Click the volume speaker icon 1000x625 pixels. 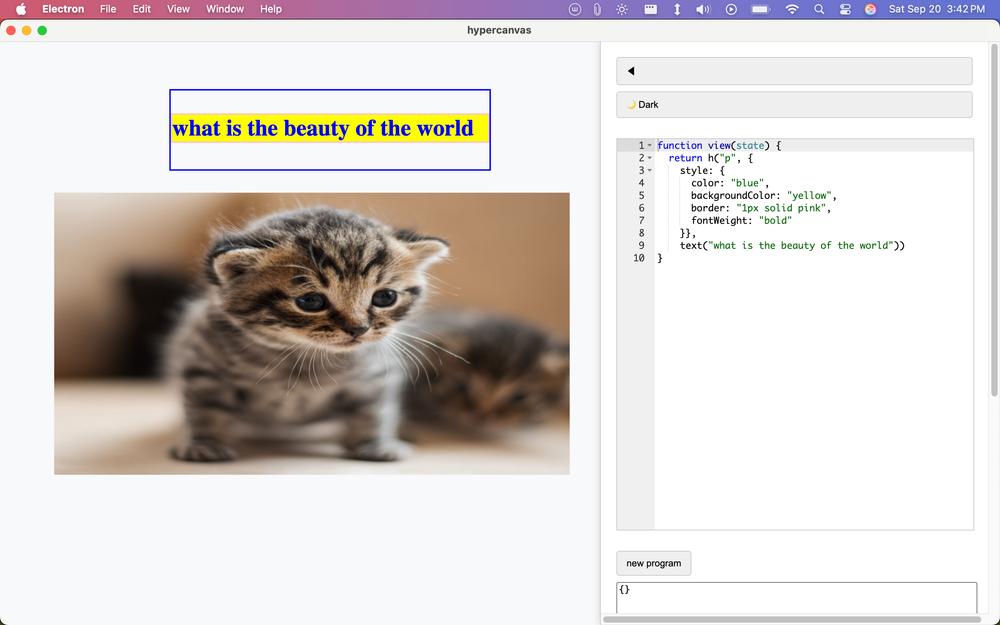703,9
